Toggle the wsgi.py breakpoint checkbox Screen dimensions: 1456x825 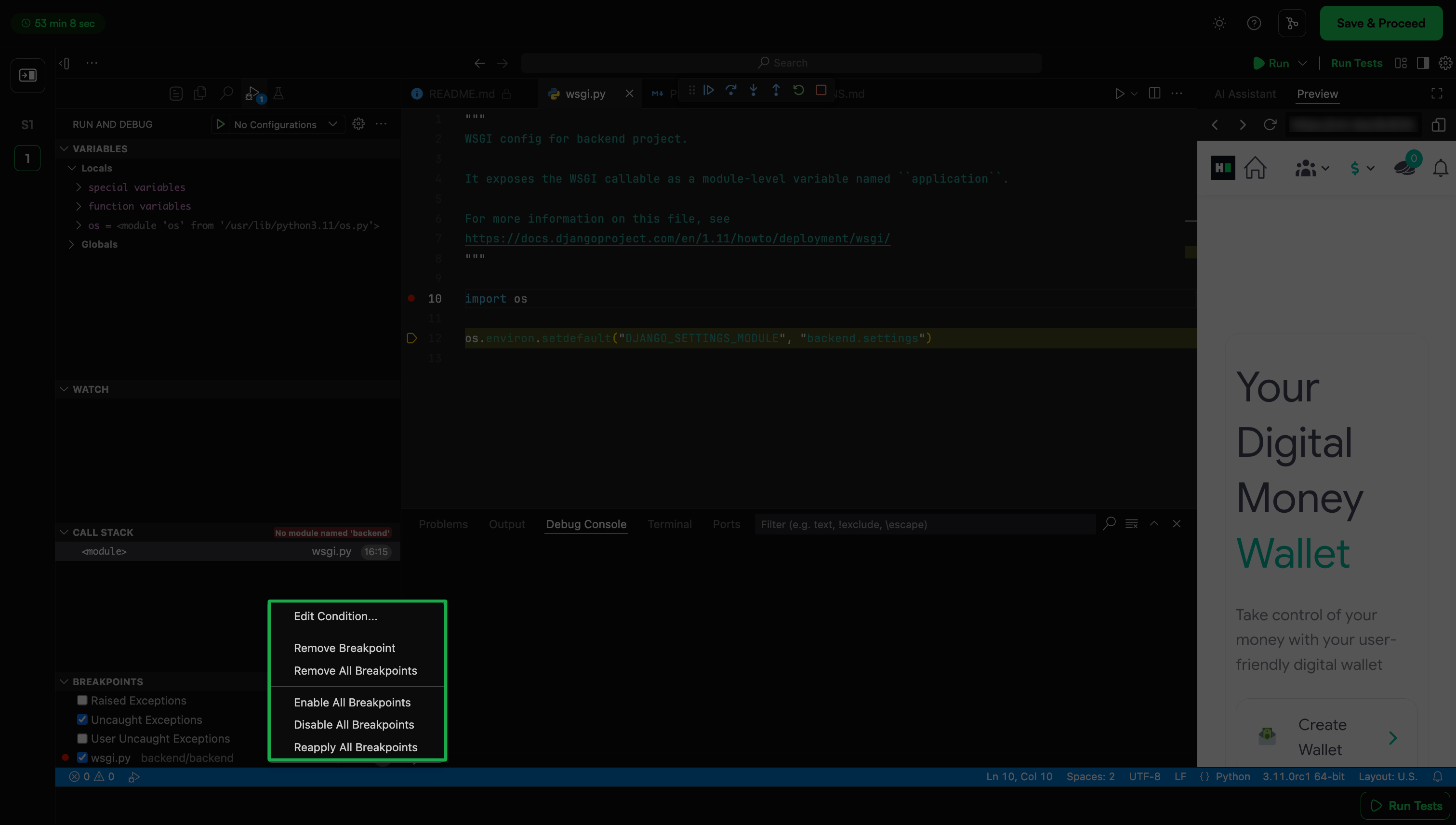tap(82, 758)
